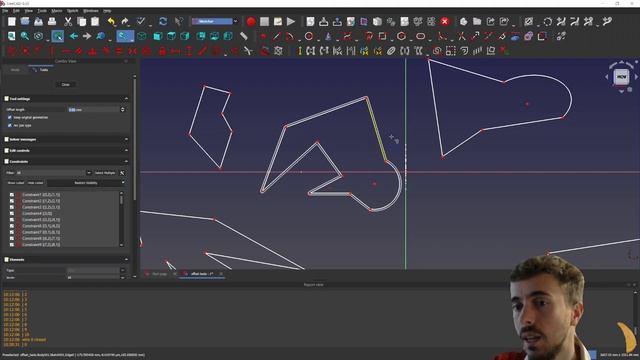This screenshot has height=360, width=640.
Task: Click the Show Listed button
Action: [16, 183]
